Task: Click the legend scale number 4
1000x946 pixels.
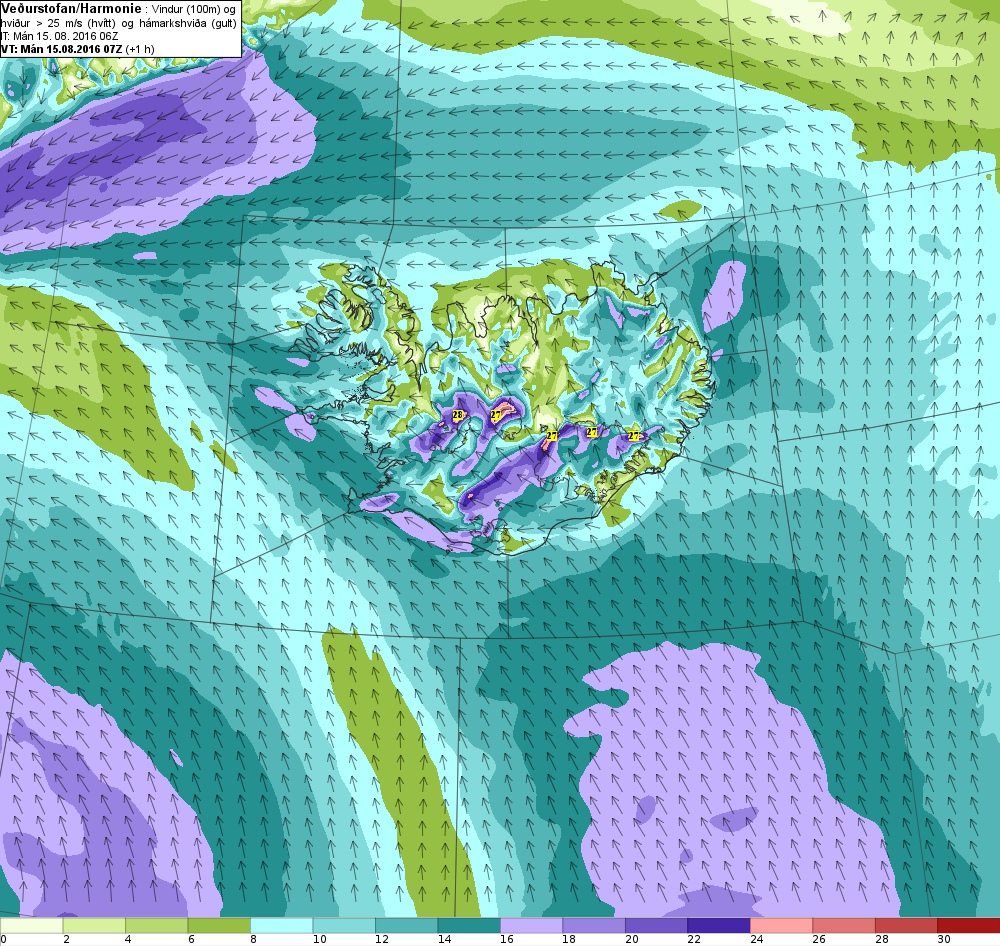Action: [x=128, y=939]
